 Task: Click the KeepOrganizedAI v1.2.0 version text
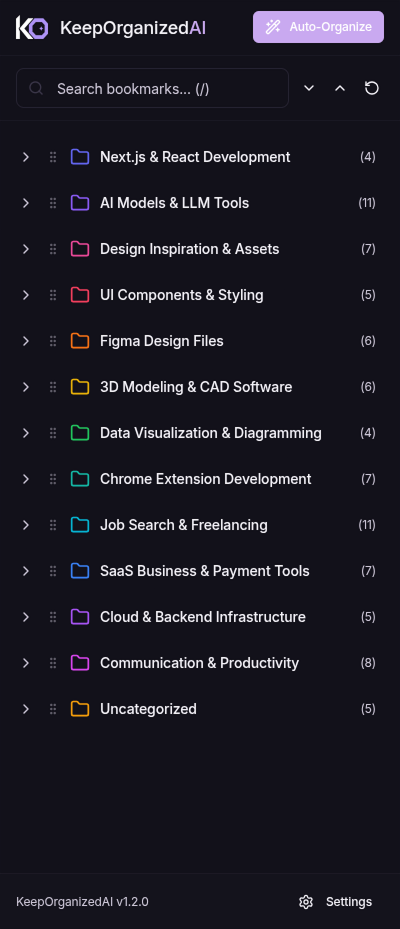tap(82, 902)
